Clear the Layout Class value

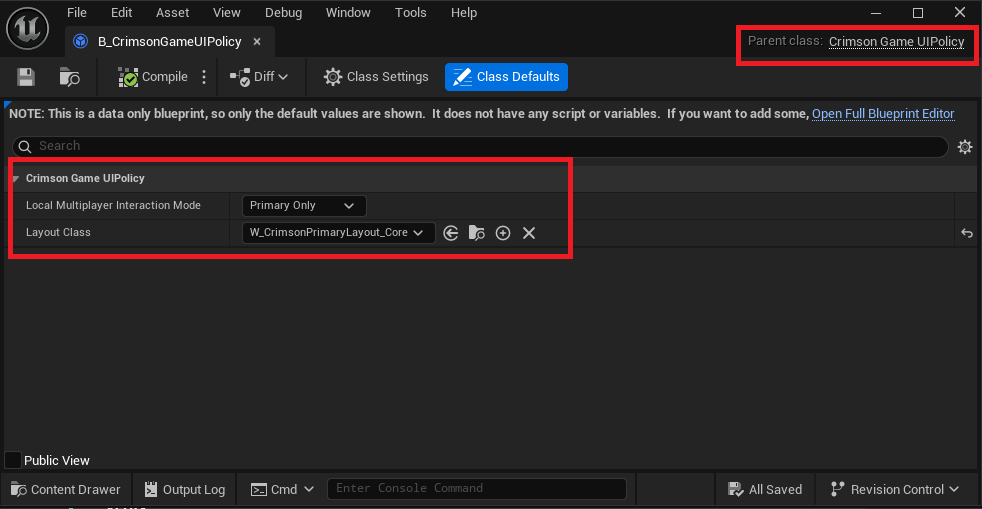[x=529, y=233]
